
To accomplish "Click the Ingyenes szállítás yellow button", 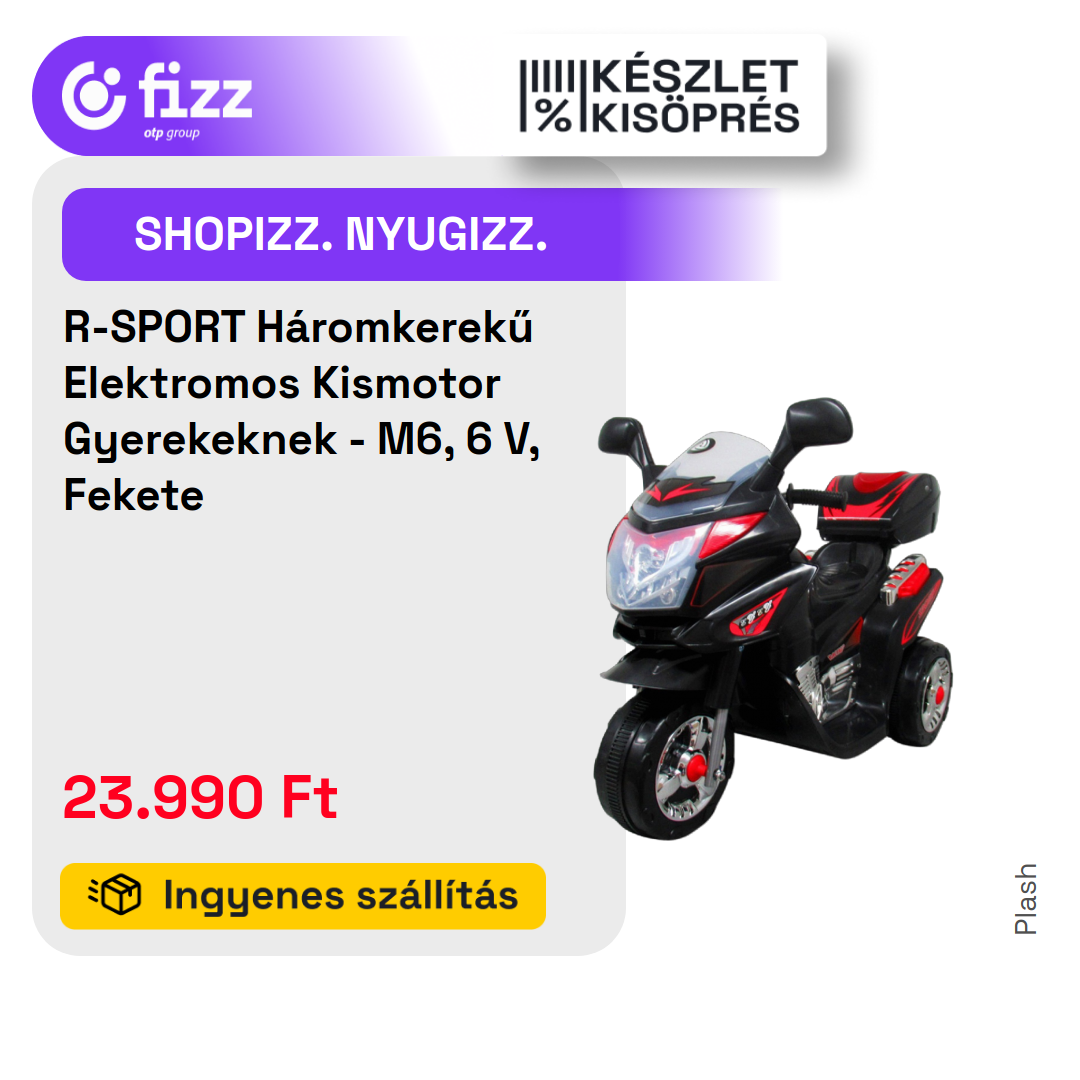I will pyautogui.click(x=303, y=896).
